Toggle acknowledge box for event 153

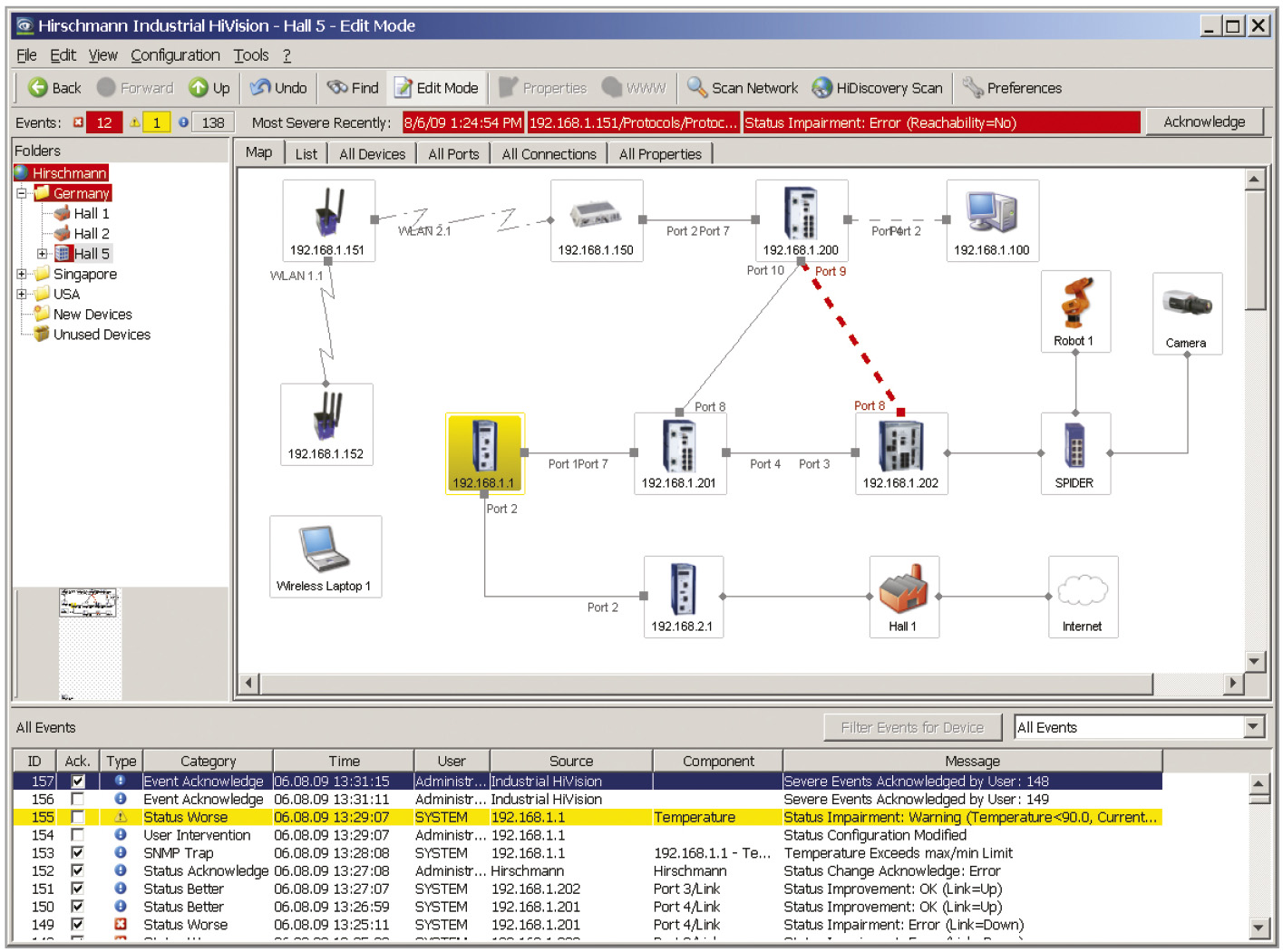(78, 853)
